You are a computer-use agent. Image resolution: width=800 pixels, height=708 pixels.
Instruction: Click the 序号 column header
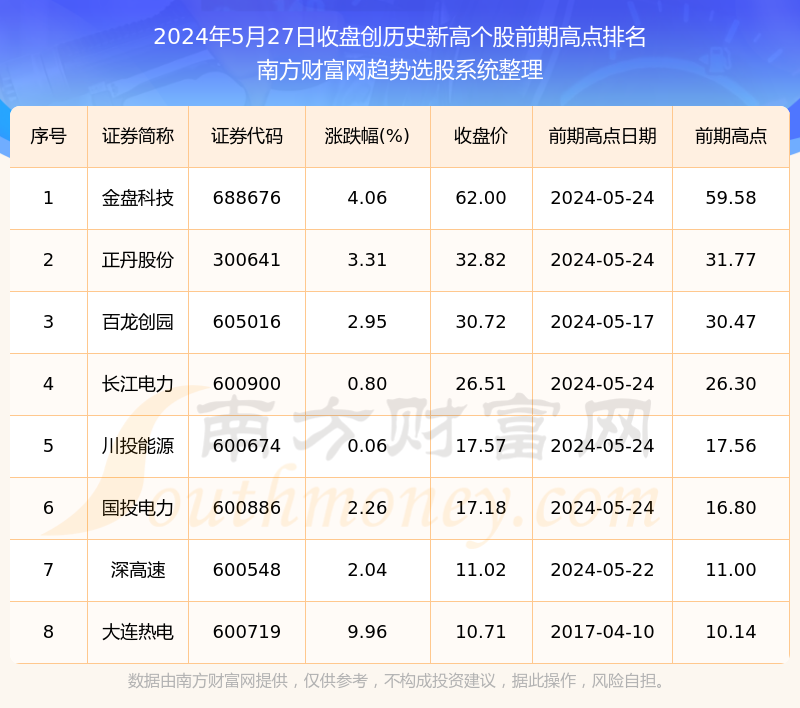tap(48, 136)
